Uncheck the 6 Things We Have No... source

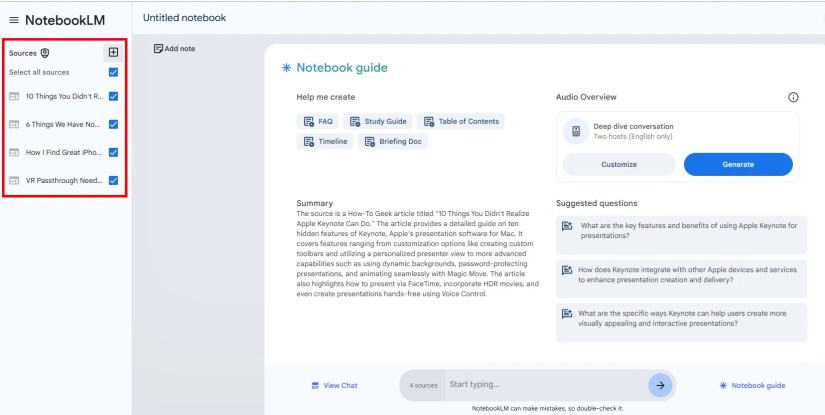113,125
